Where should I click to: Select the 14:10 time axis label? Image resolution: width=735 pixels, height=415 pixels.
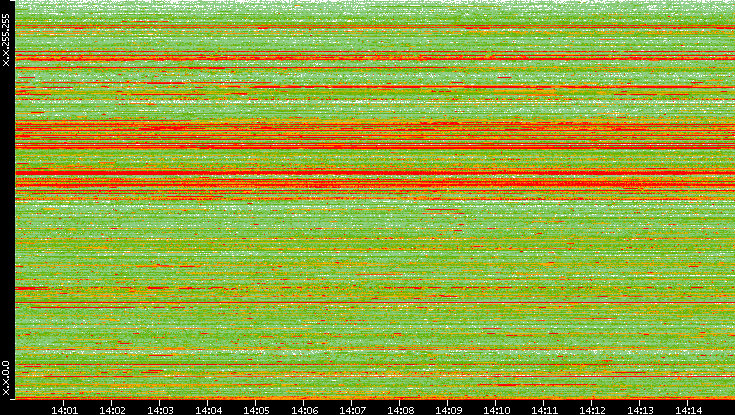pyautogui.click(x=496, y=410)
